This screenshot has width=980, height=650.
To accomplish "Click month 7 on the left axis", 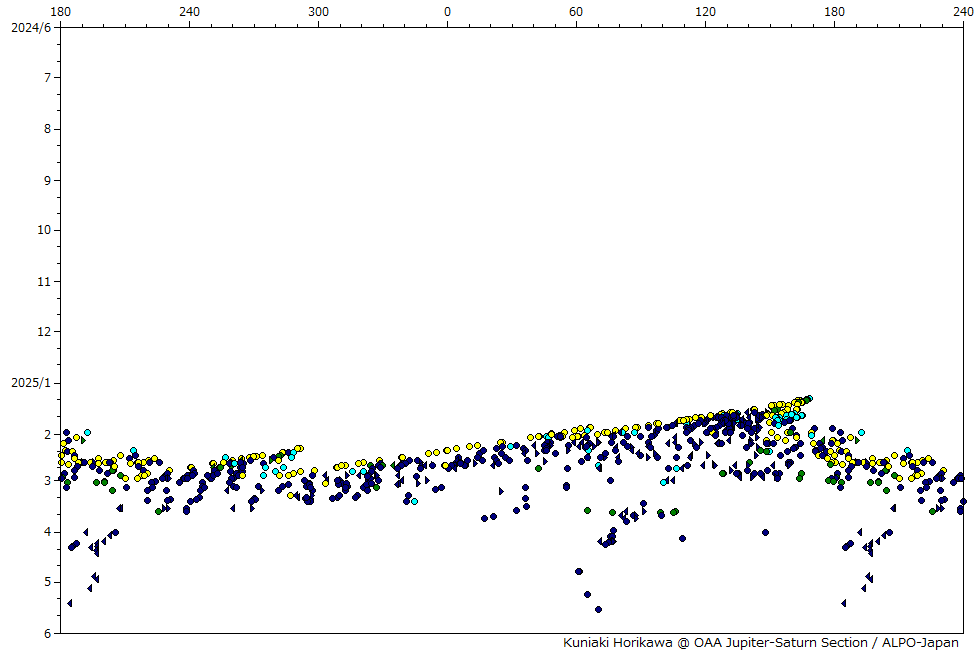I will click(x=46, y=78).
